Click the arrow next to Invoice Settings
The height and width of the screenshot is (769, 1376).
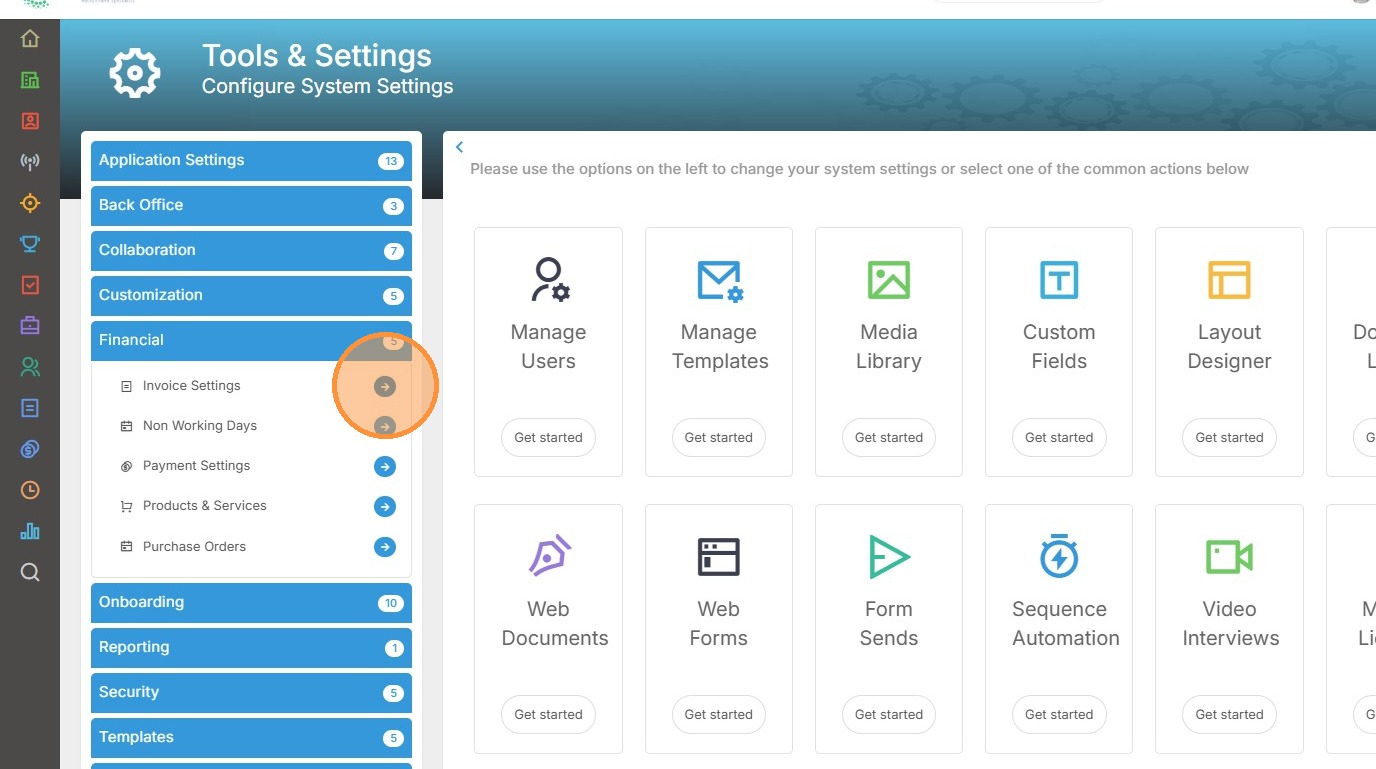click(385, 386)
